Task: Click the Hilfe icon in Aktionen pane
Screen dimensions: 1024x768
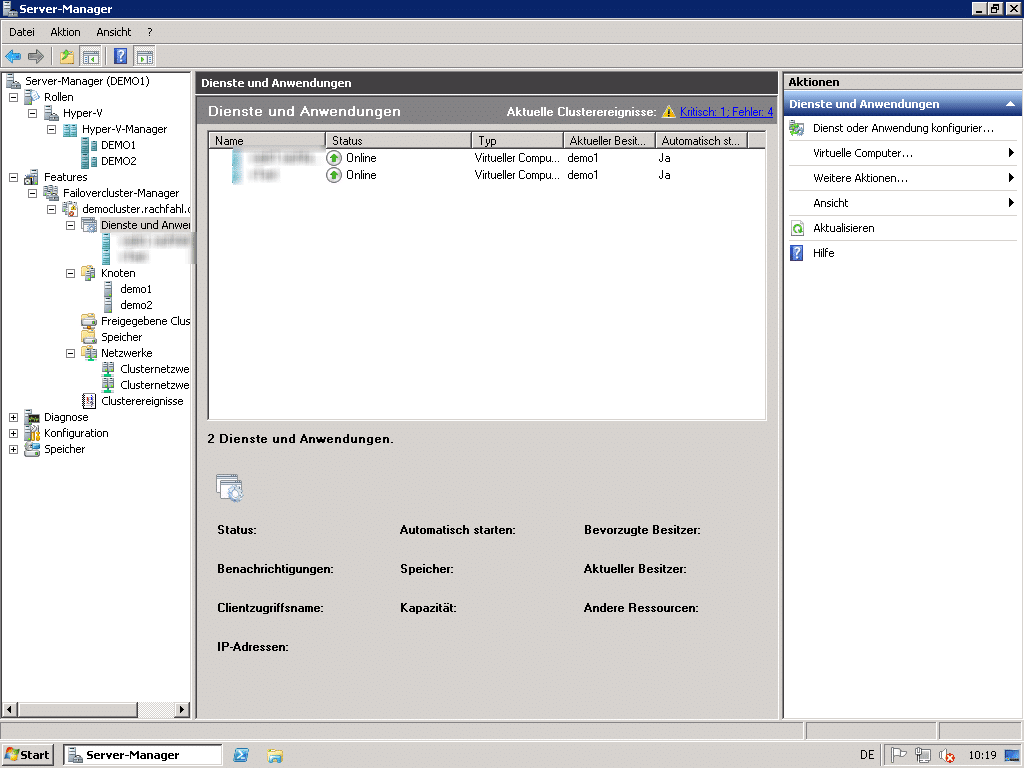Action: 797,253
